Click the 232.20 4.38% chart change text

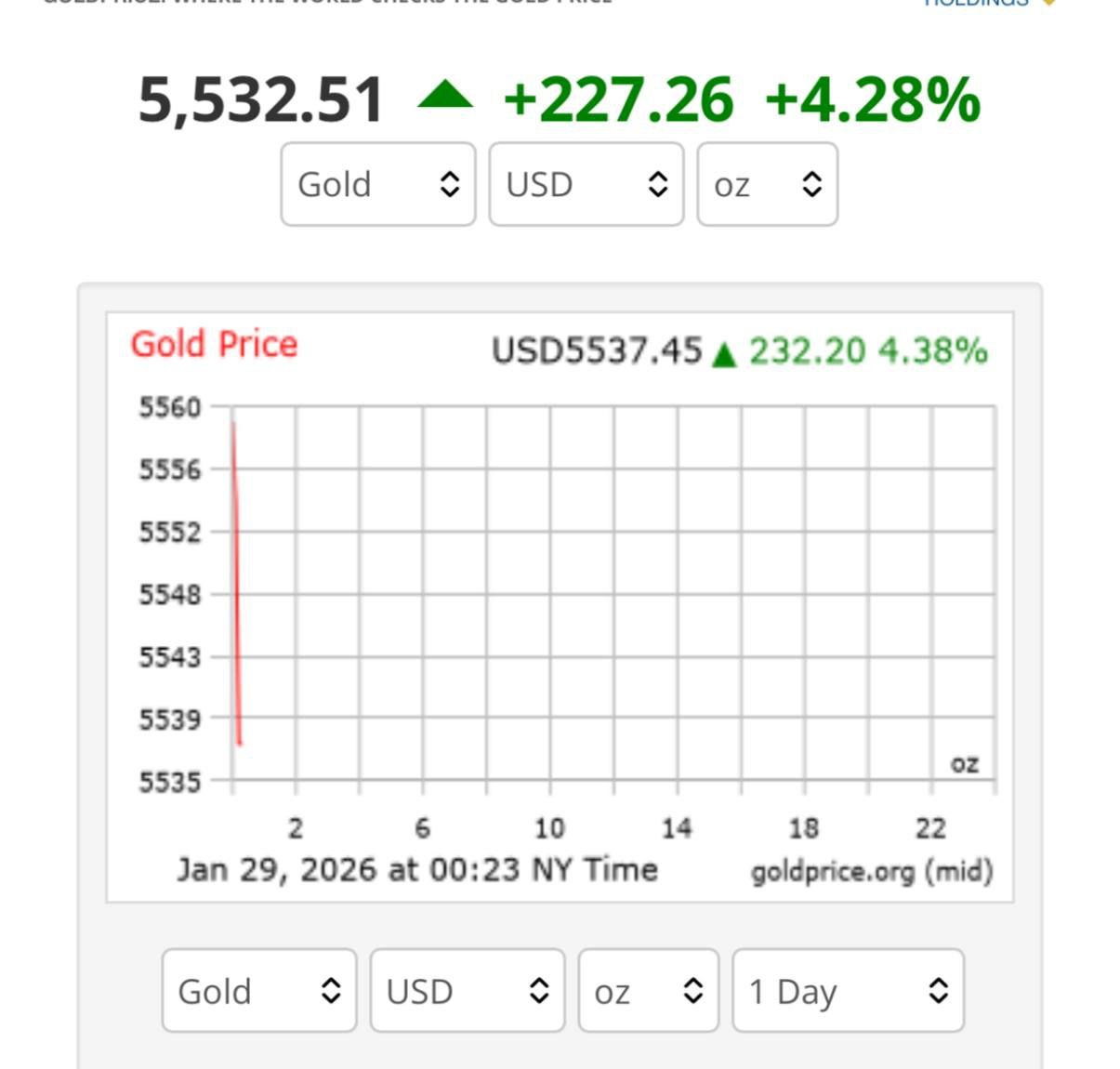coord(867,351)
